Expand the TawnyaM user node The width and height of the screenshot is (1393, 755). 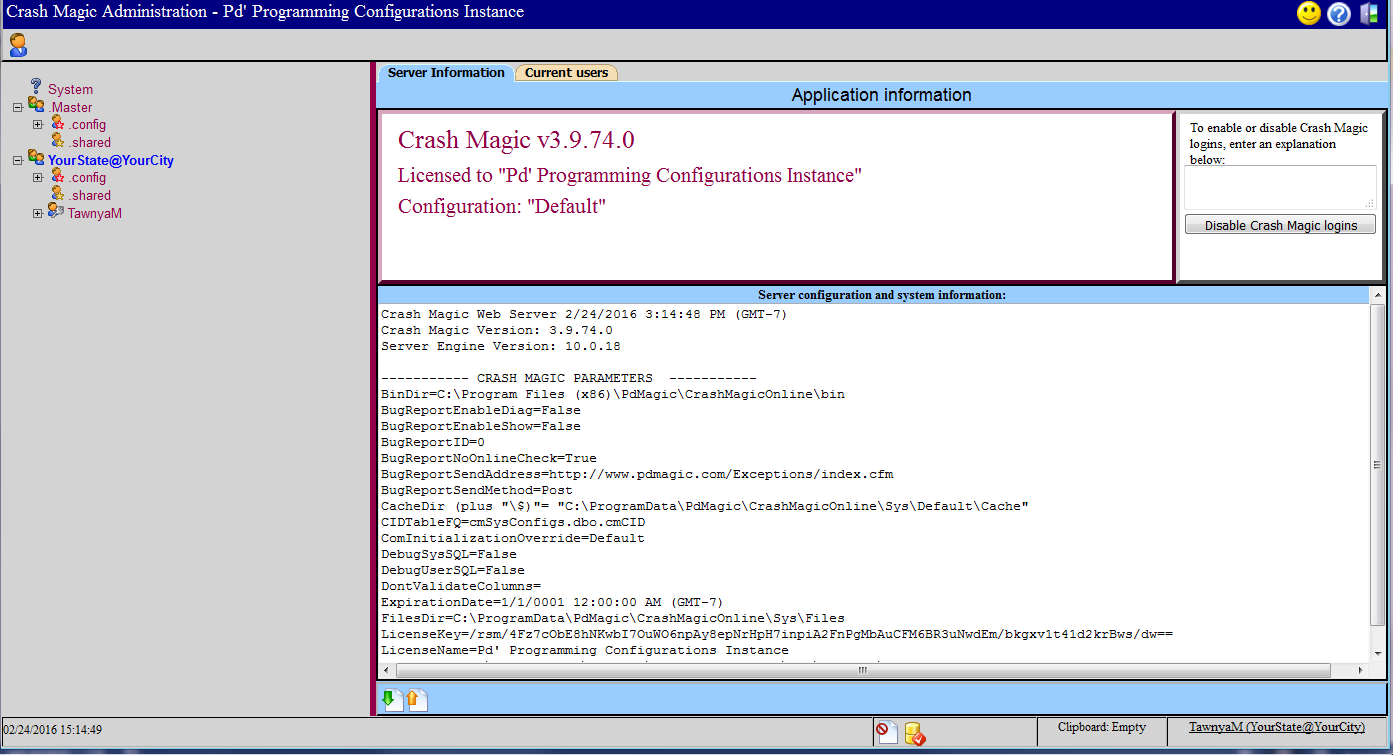38,213
